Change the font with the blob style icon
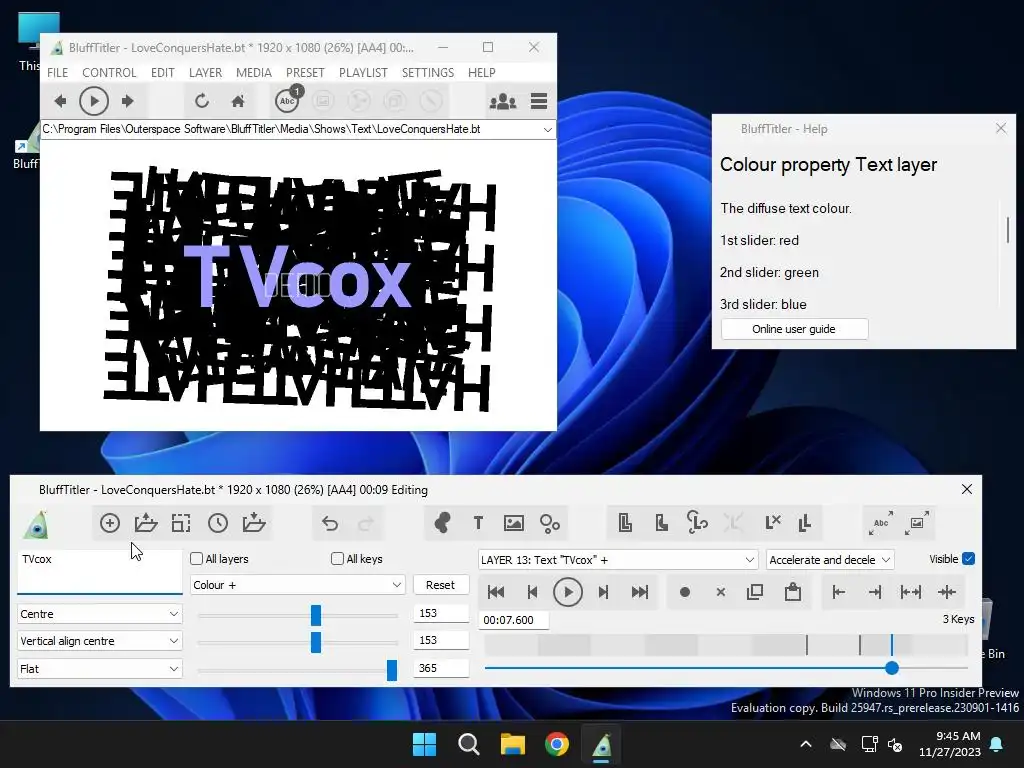 pos(442,523)
